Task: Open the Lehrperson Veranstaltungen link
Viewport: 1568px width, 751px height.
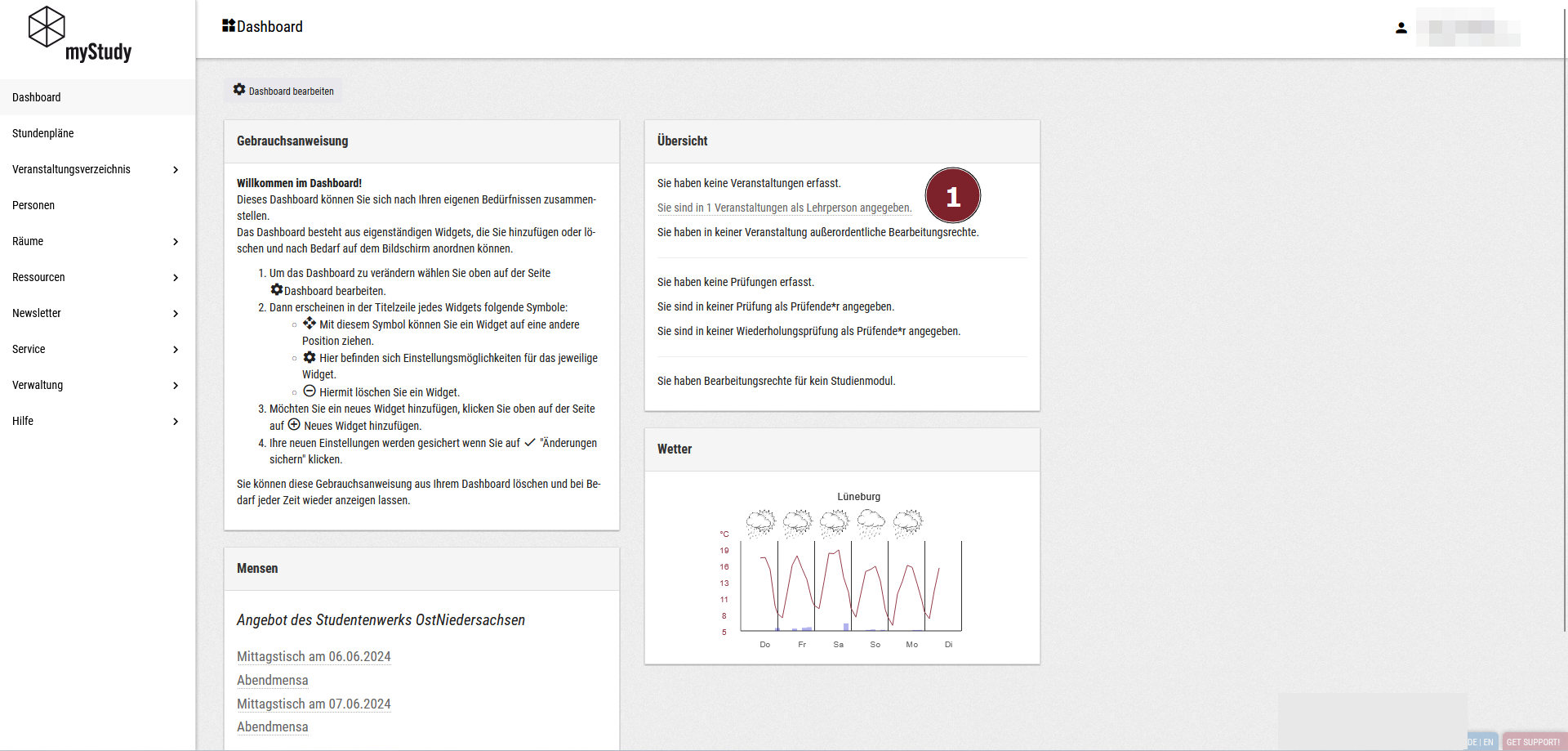Action: coord(784,208)
